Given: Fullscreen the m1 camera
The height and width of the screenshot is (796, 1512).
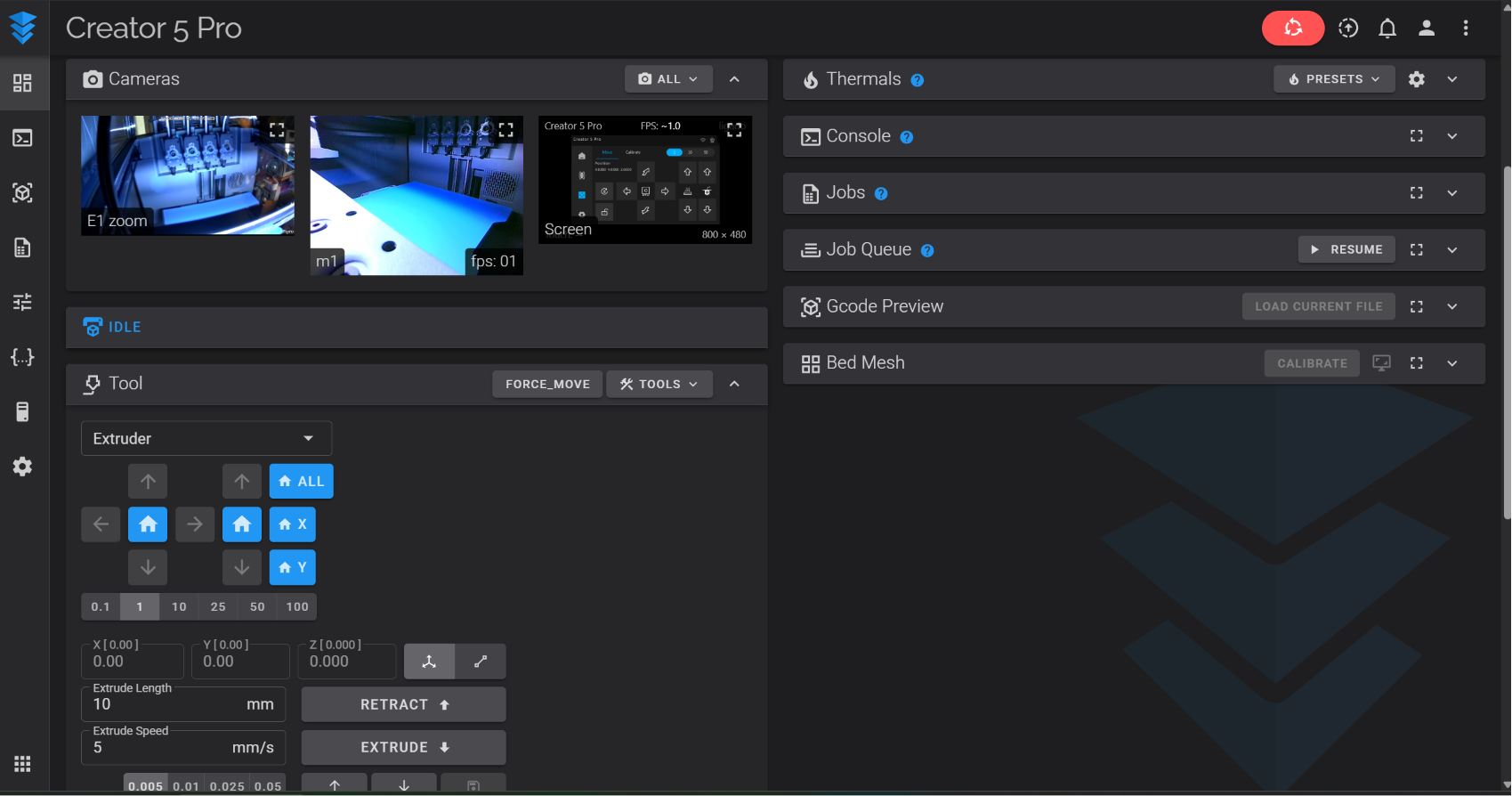Looking at the screenshot, I should pos(505,130).
